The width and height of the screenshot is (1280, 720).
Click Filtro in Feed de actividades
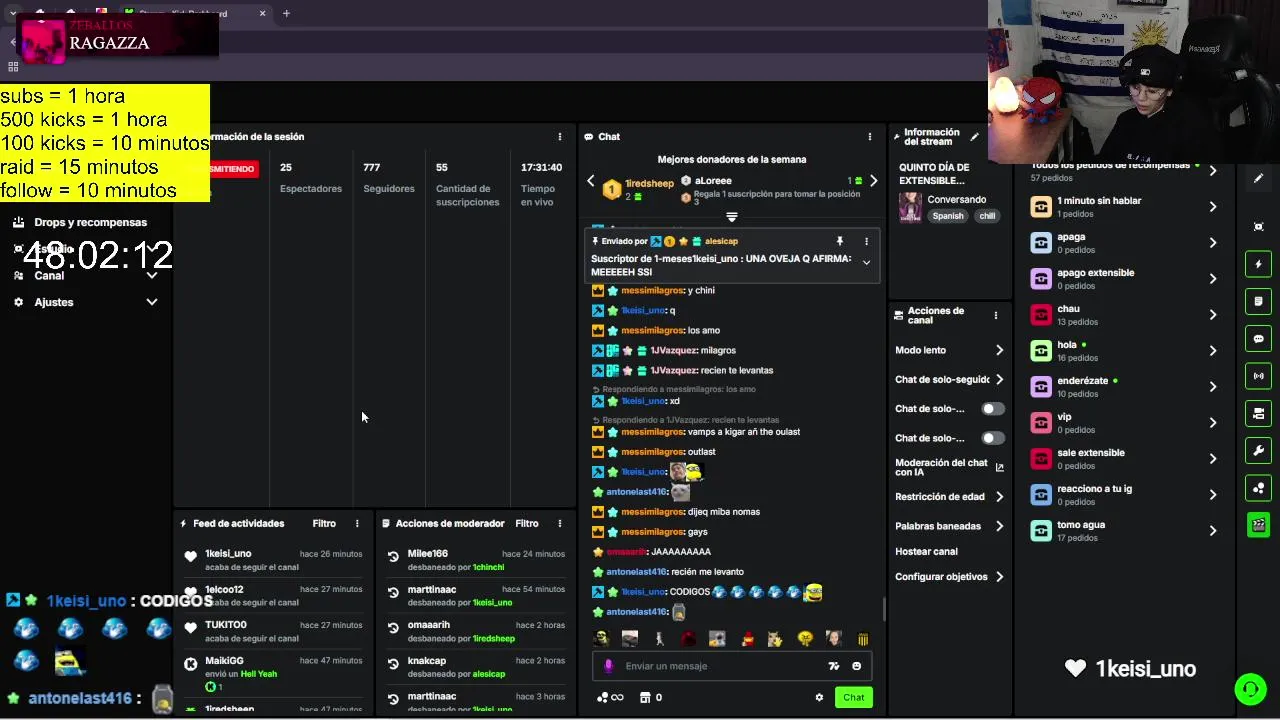click(324, 524)
